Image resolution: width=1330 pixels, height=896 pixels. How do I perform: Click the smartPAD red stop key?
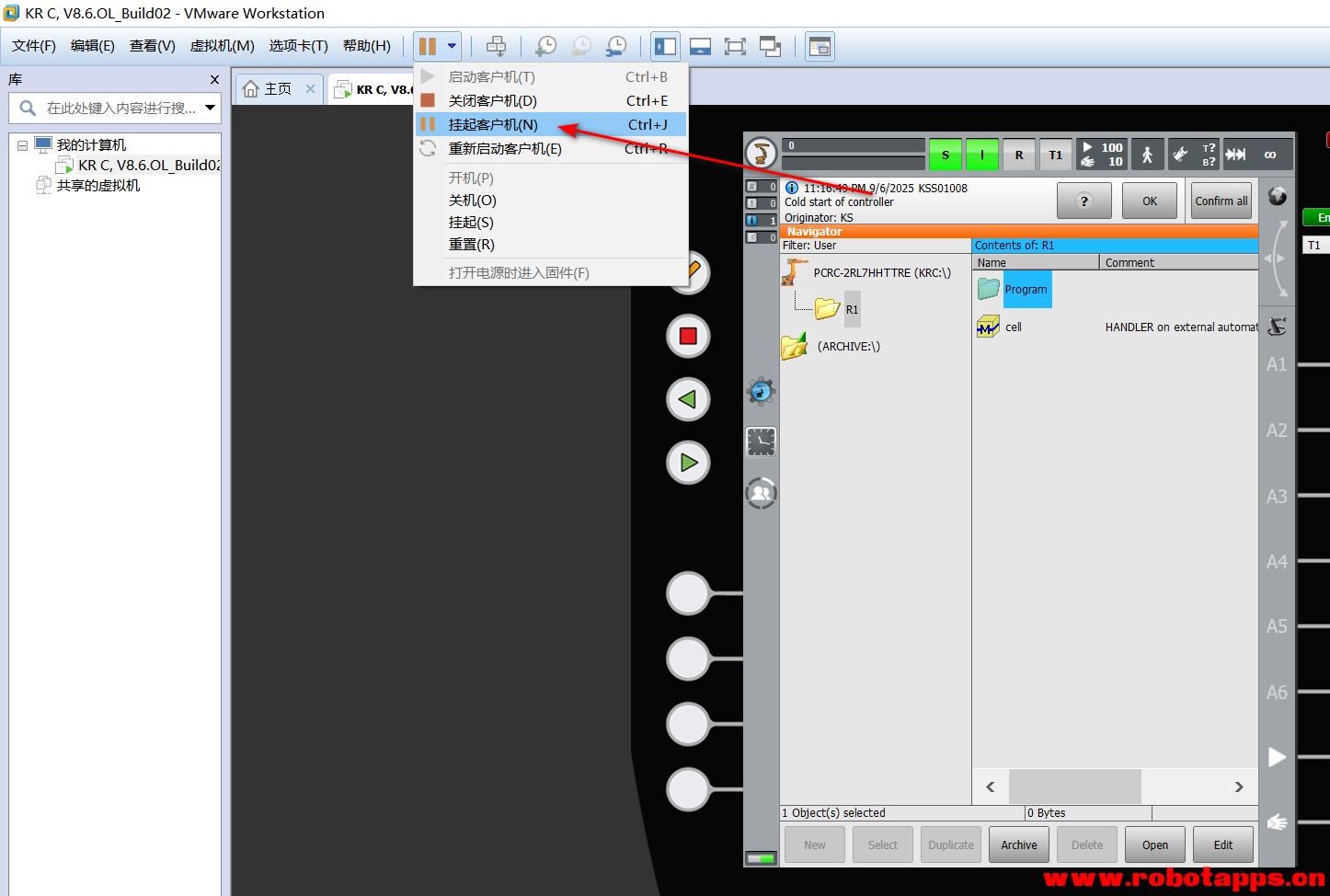(688, 336)
